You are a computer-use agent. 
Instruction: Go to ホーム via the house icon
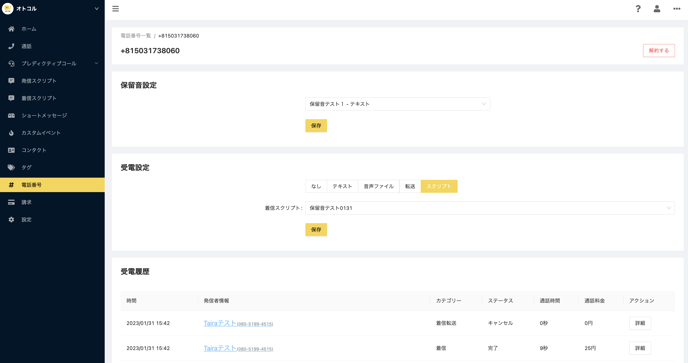pyautogui.click(x=11, y=29)
